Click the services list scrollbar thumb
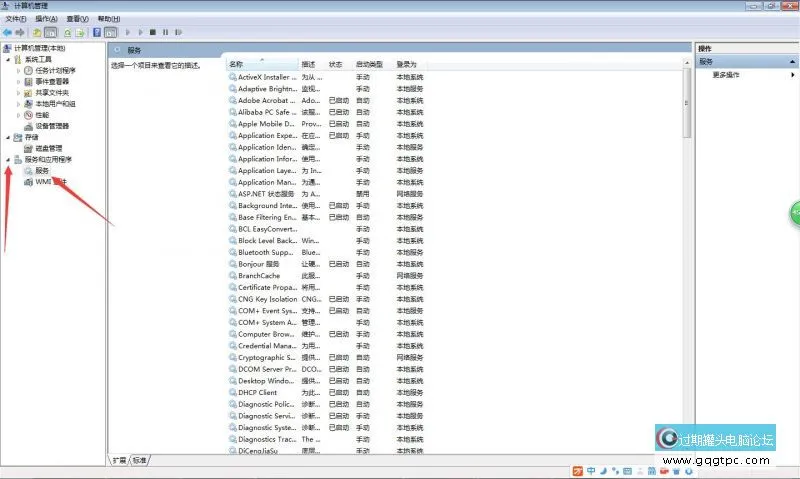 pyautogui.click(x=687, y=104)
